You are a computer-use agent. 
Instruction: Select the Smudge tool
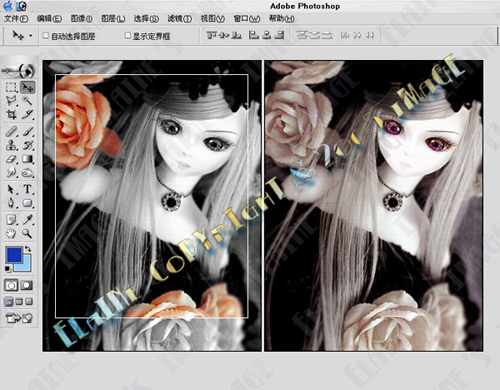point(11,173)
